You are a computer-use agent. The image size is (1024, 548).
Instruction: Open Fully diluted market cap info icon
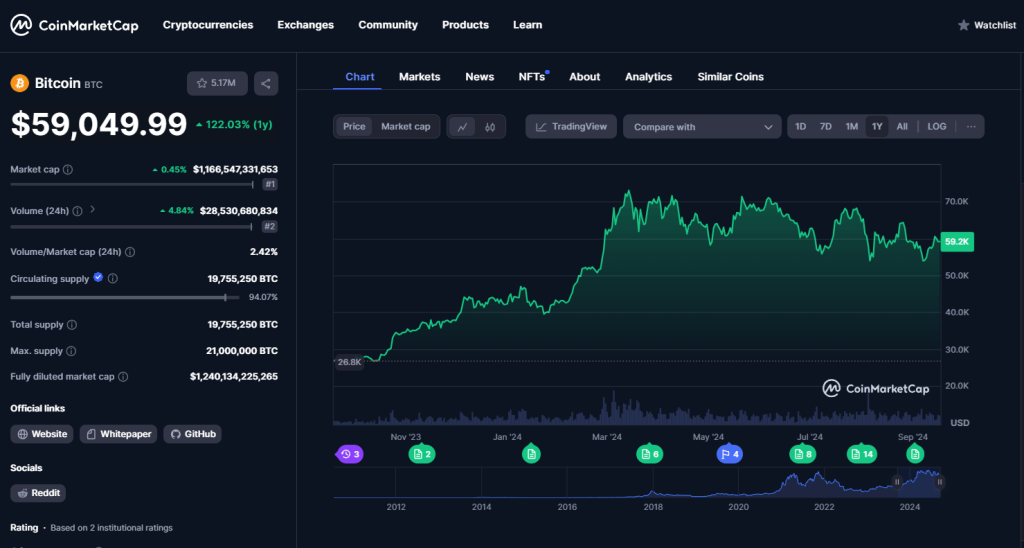[x=123, y=377]
